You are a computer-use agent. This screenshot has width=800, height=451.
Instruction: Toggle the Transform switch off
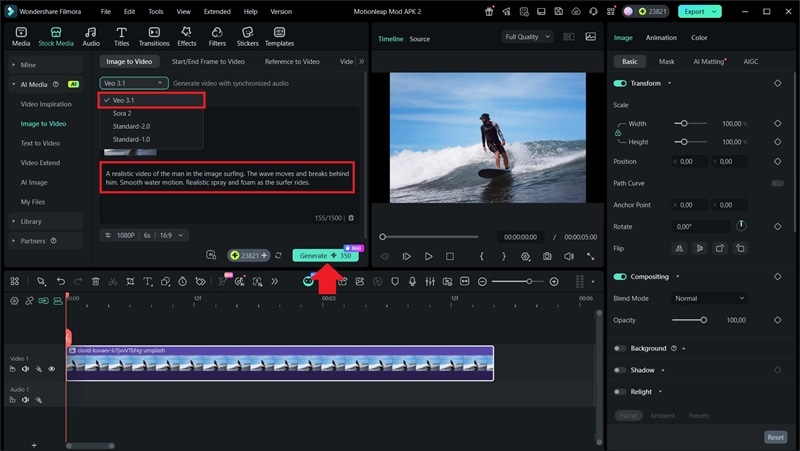tap(620, 83)
